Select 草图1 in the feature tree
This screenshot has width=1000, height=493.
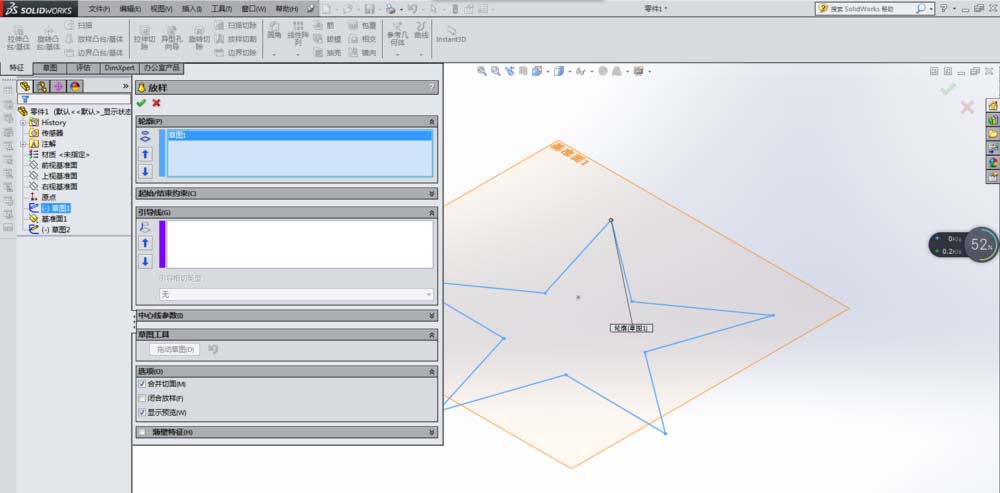(x=56, y=208)
